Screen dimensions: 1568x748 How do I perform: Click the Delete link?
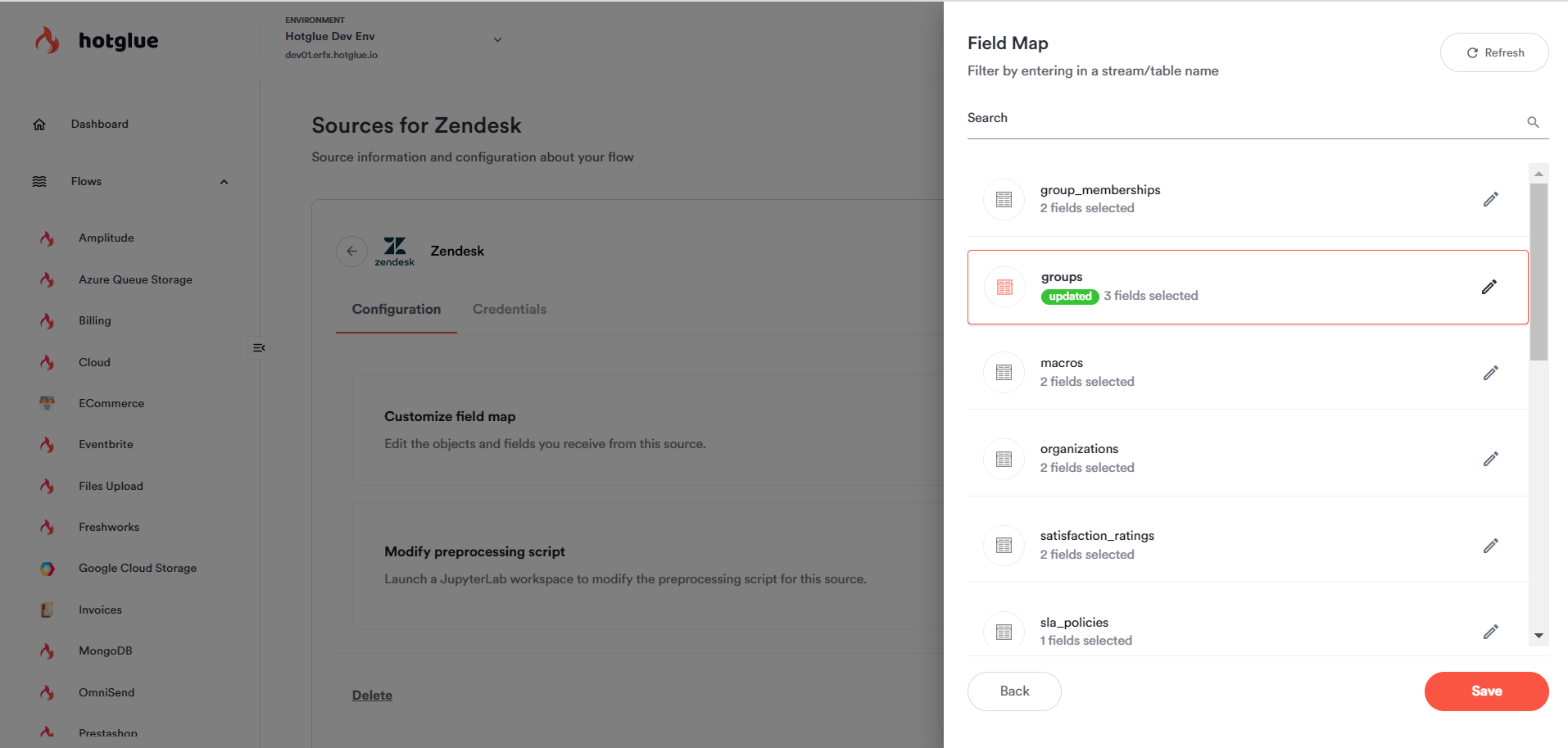(372, 695)
